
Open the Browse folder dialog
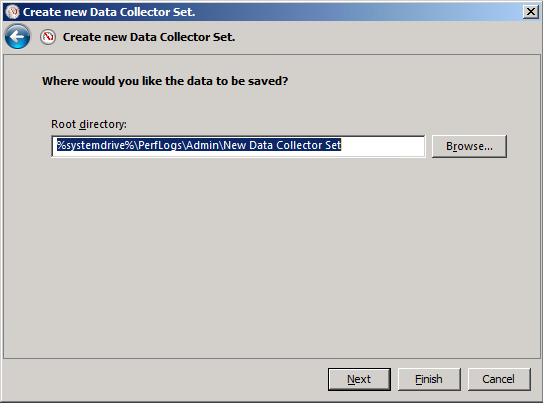click(469, 146)
